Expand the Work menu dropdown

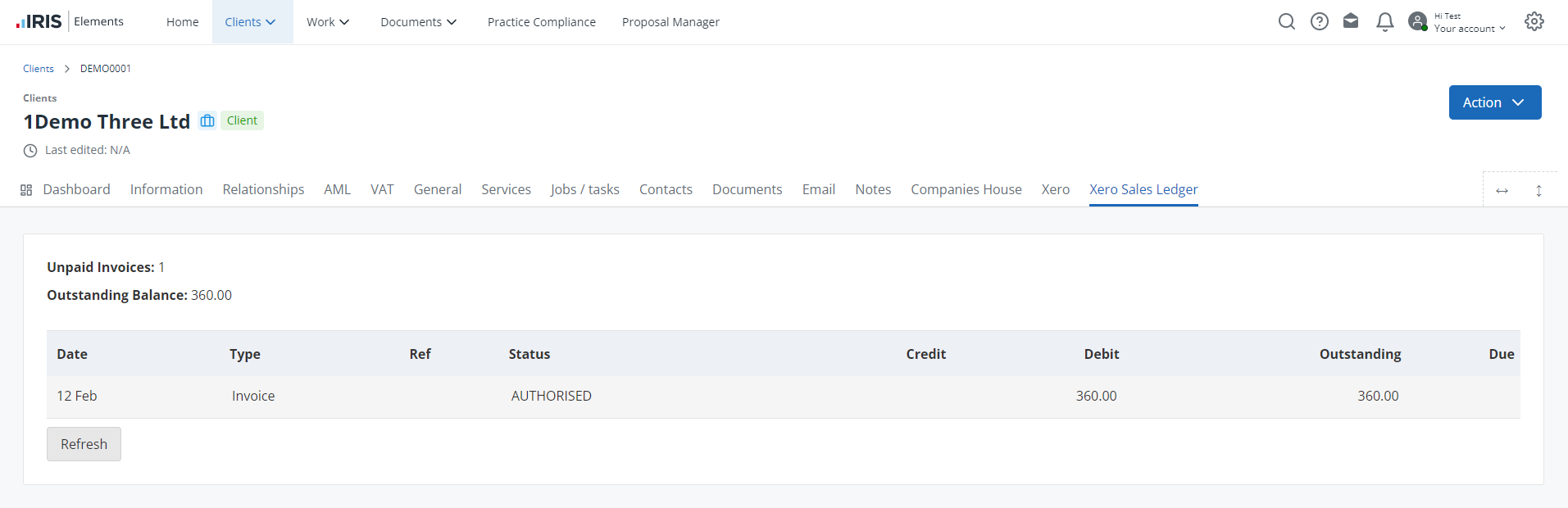(328, 22)
